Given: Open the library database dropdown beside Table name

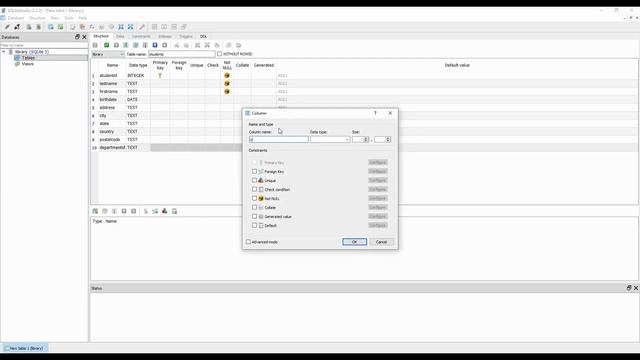Looking at the screenshot, I should (108, 54).
